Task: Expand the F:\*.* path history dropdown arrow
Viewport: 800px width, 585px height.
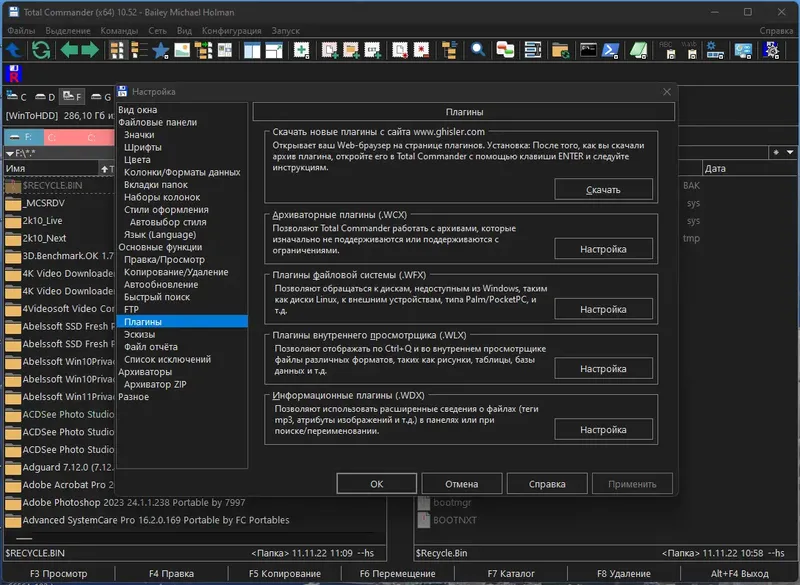Action: pos(9,153)
